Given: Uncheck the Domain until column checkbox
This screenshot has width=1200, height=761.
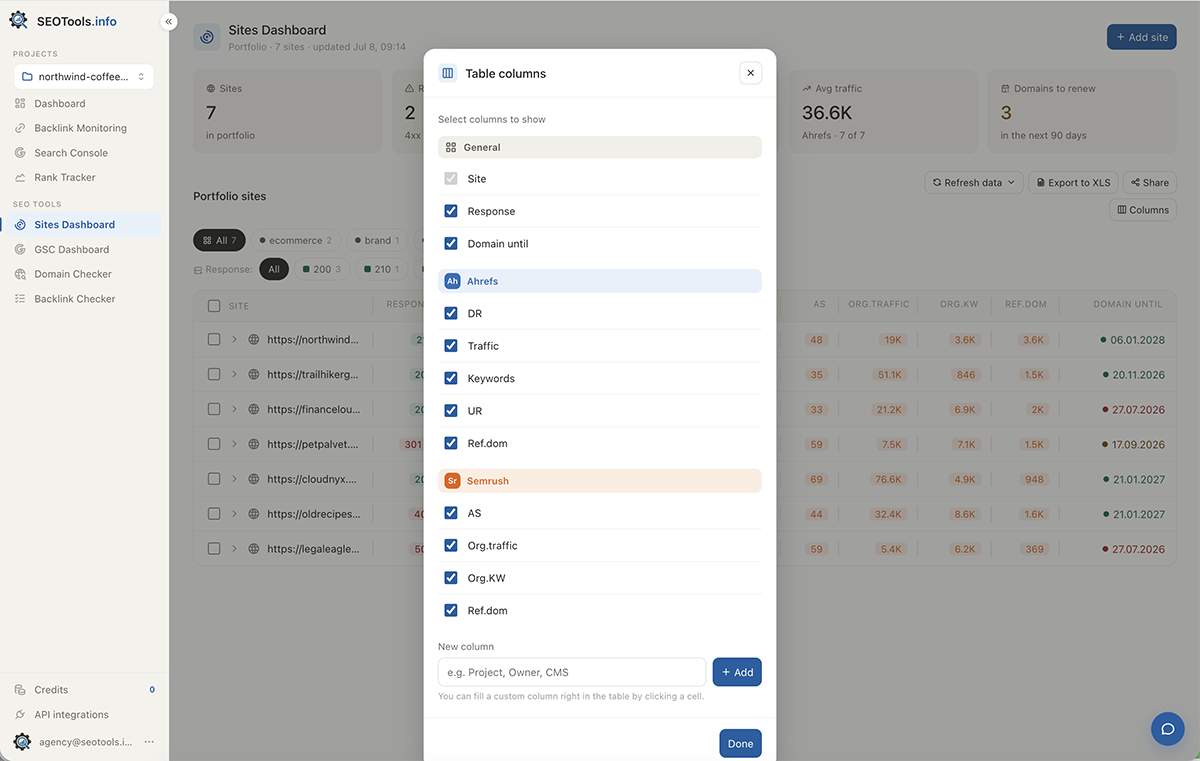Looking at the screenshot, I should click(x=451, y=243).
